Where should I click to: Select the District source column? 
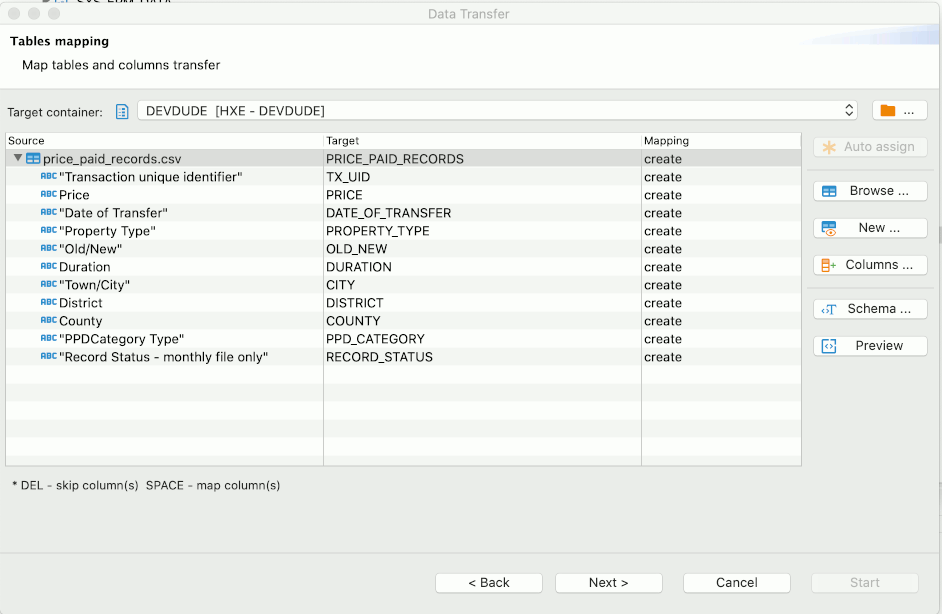[165, 303]
